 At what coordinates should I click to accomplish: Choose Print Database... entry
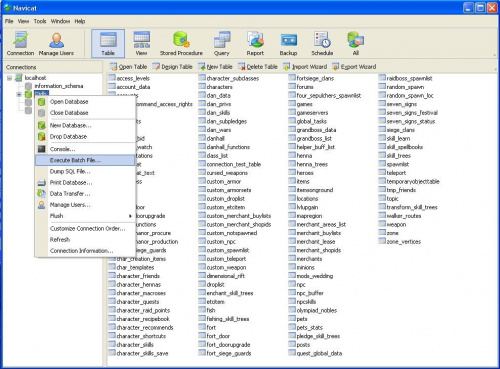click(85, 182)
